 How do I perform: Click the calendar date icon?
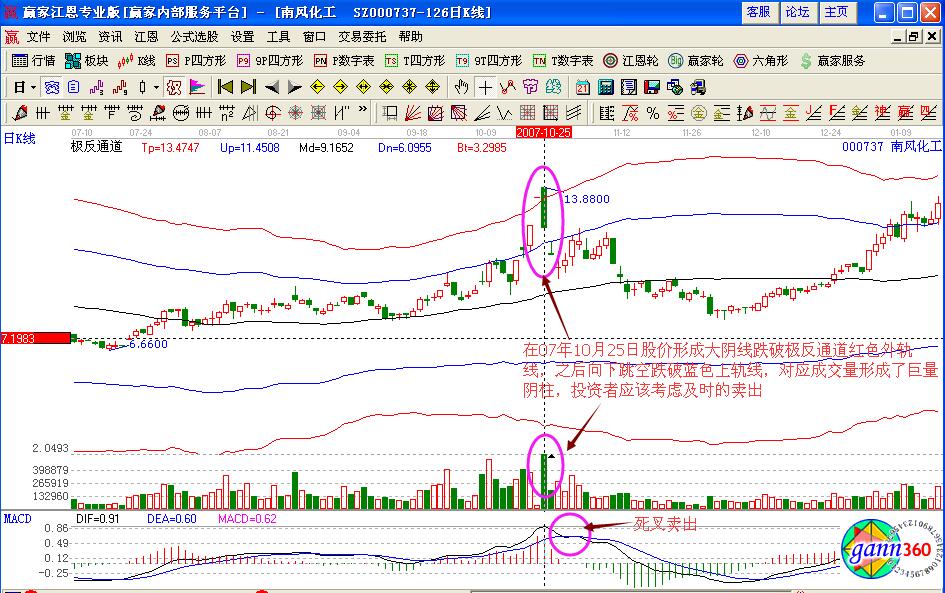[x=582, y=87]
